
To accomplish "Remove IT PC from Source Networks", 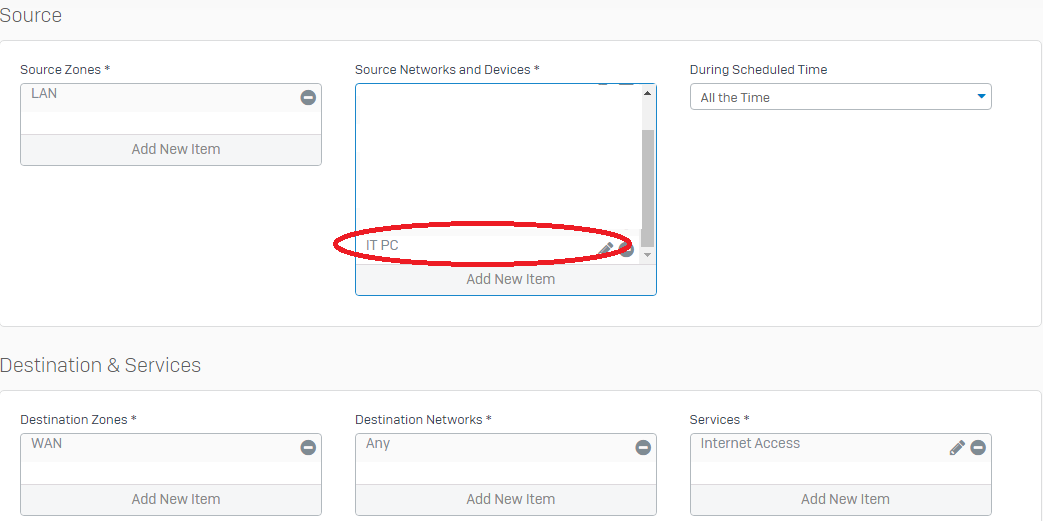I will click(627, 249).
